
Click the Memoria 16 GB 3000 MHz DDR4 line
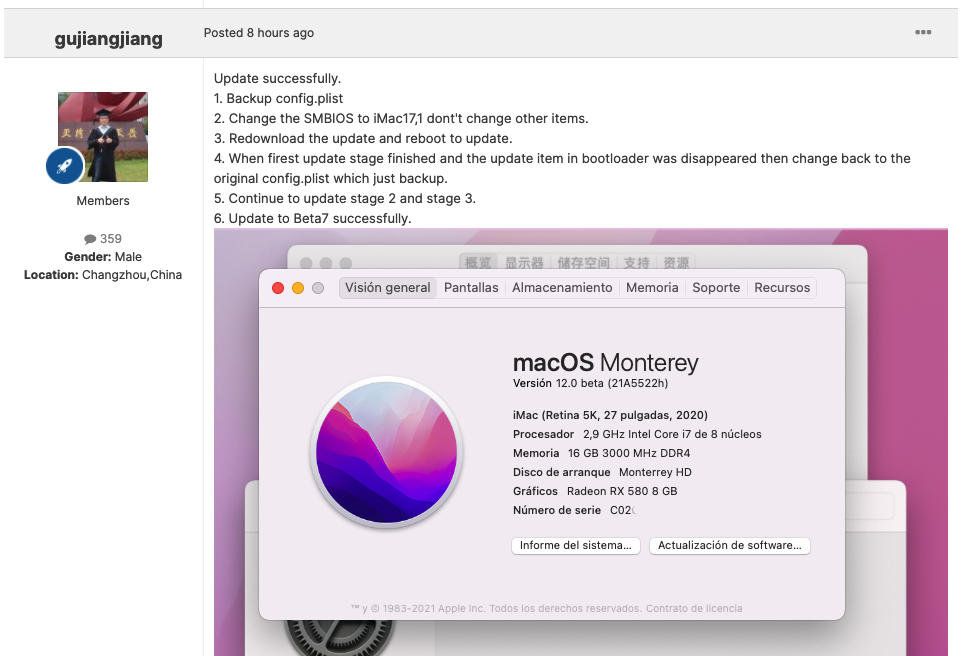point(601,453)
